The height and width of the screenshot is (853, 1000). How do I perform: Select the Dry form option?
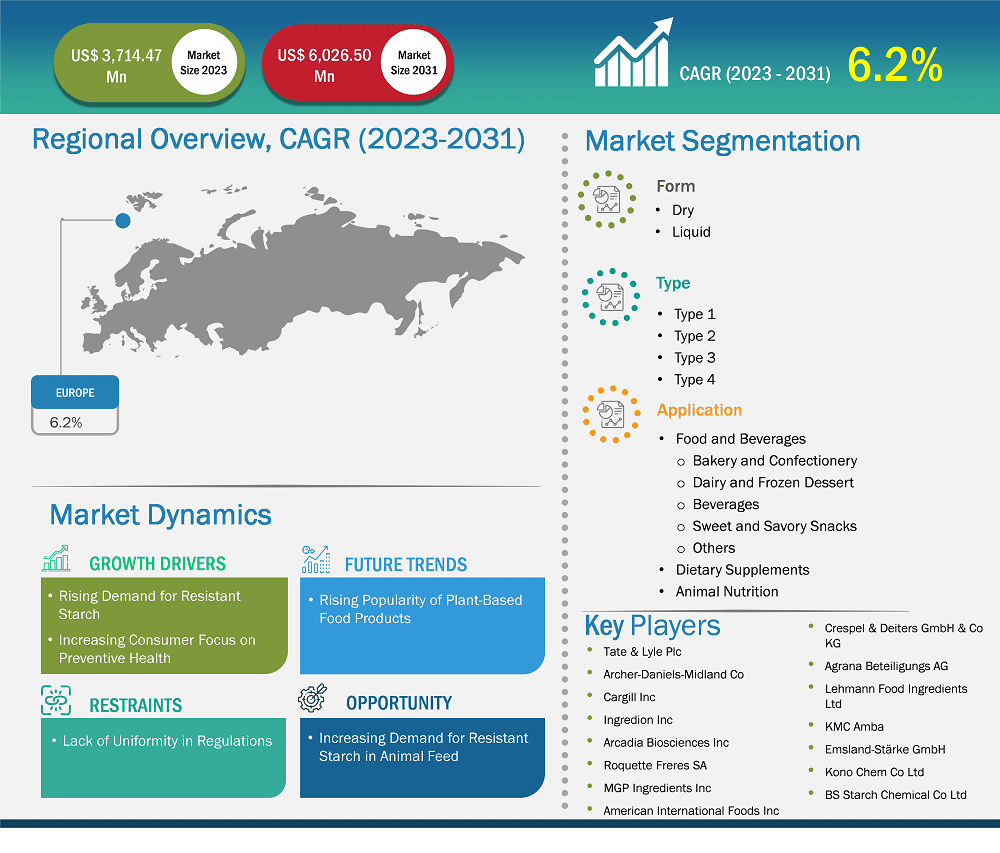[683, 210]
